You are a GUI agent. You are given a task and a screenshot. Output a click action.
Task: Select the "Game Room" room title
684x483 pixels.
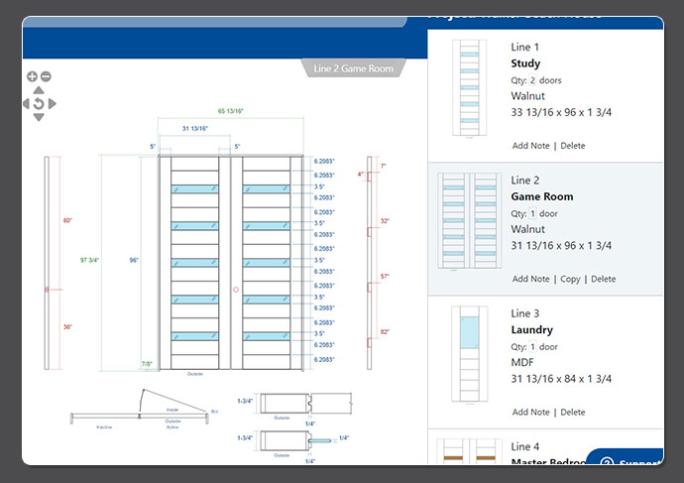click(542, 197)
